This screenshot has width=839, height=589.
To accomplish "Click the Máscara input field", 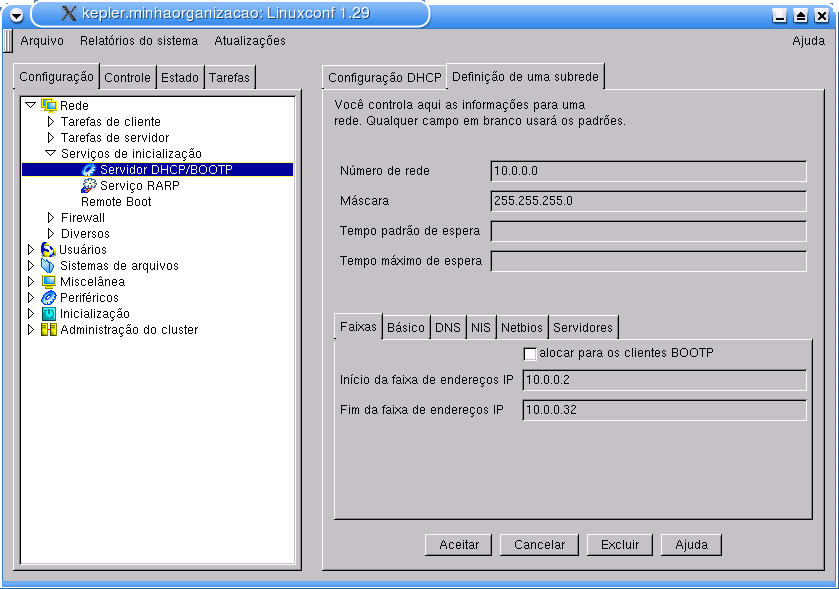I will tap(649, 201).
